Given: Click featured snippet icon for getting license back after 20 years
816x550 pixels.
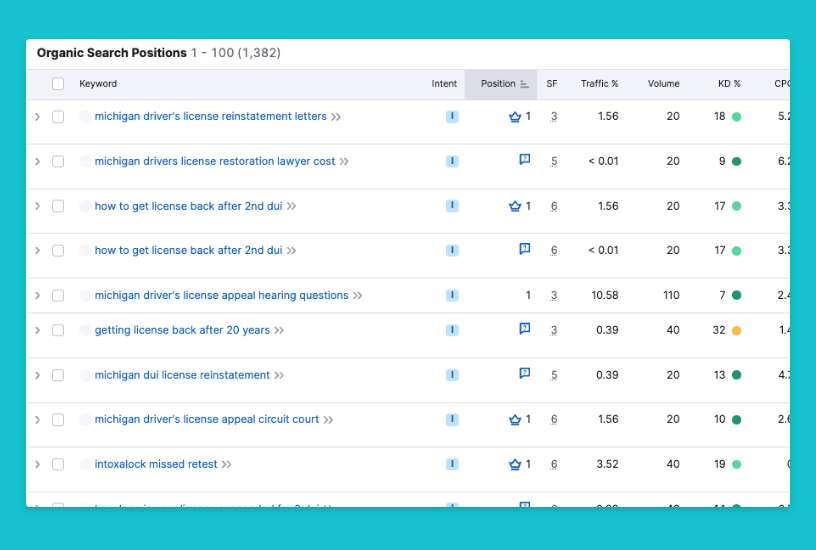Looking at the screenshot, I should pyautogui.click(x=525, y=328).
